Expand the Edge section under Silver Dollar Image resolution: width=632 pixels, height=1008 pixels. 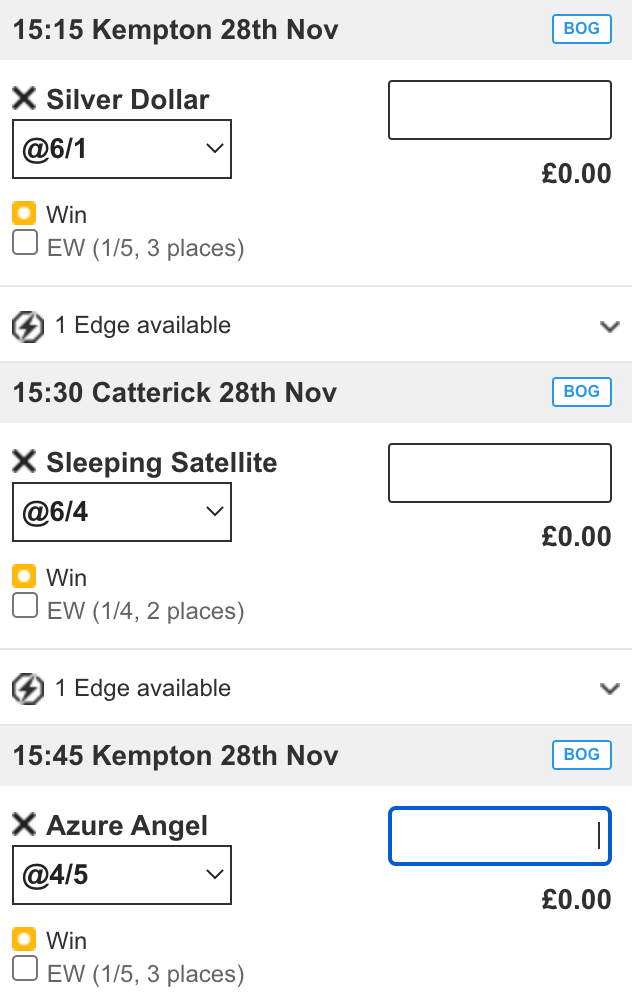609,326
